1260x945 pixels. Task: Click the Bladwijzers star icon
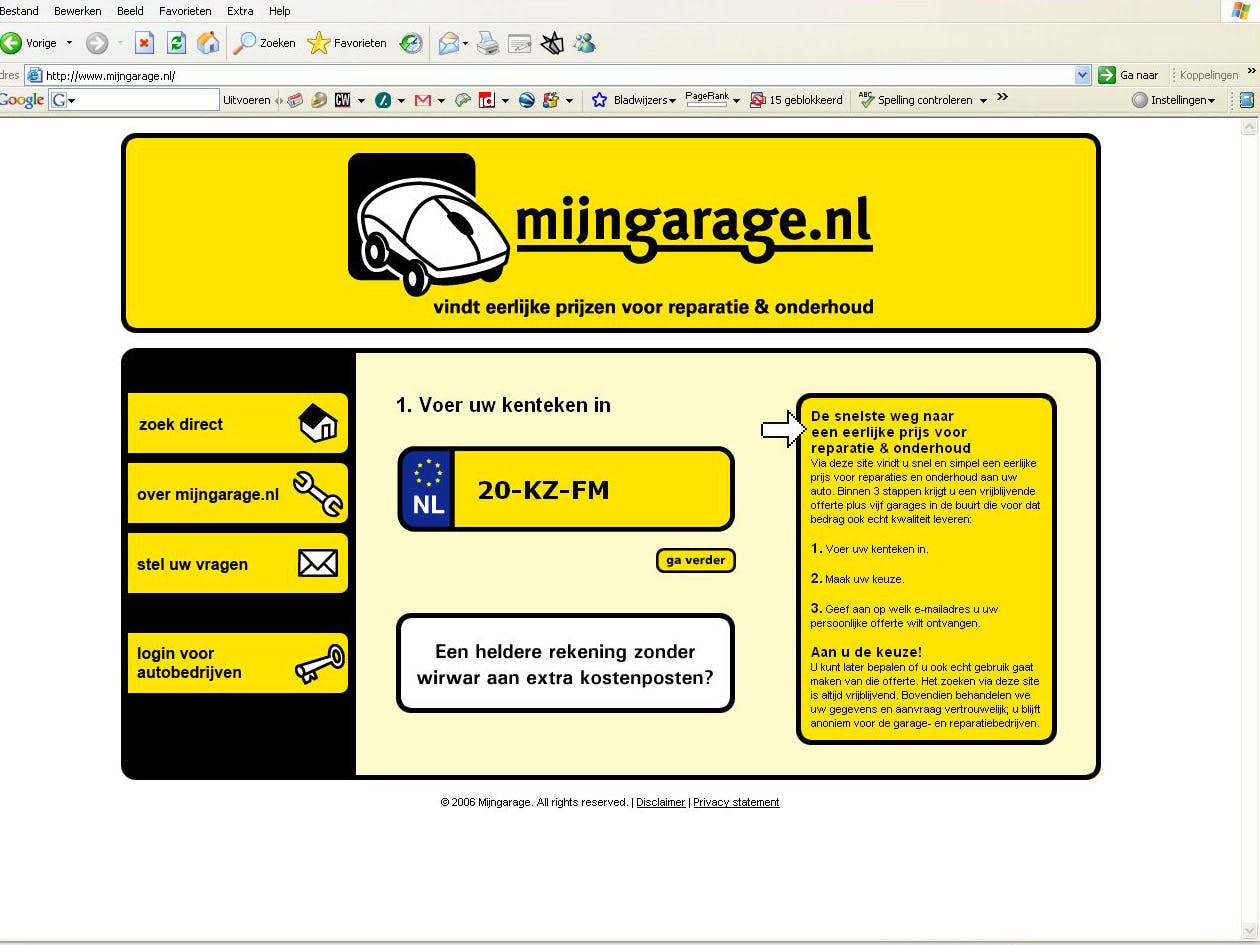pos(599,100)
